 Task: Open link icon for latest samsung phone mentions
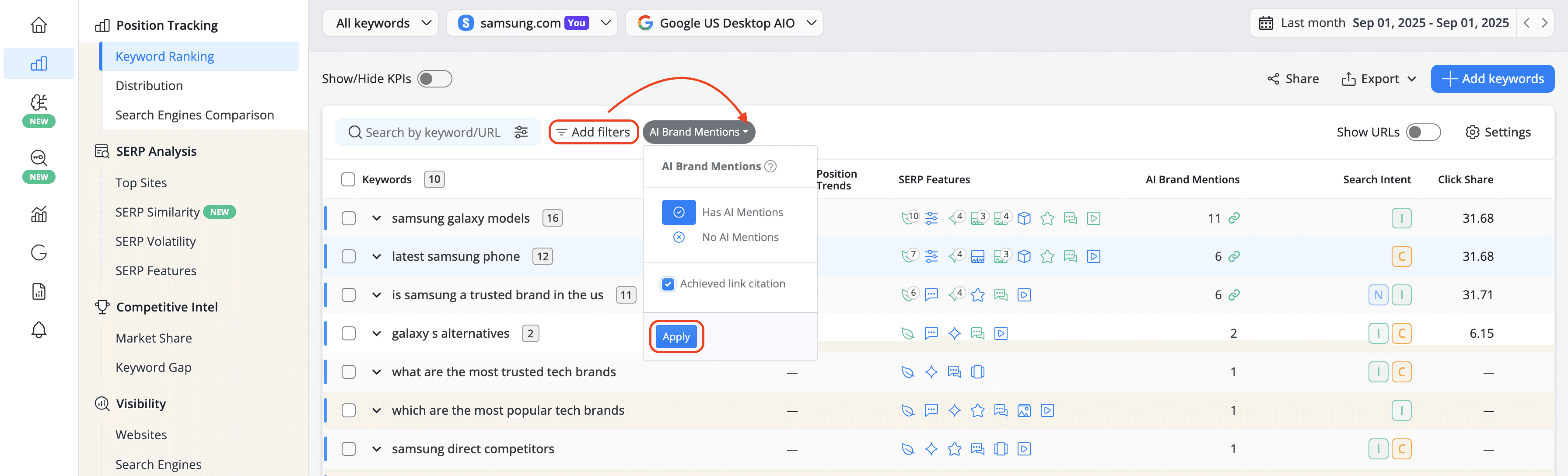pos(1234,256)
